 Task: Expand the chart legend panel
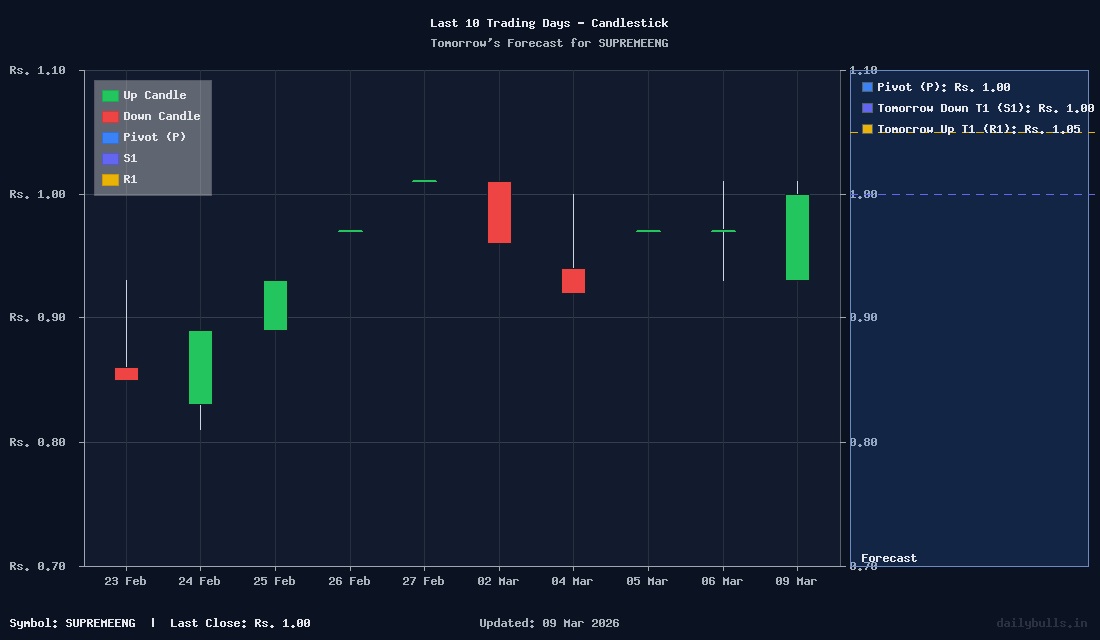(x=151, y=137)
